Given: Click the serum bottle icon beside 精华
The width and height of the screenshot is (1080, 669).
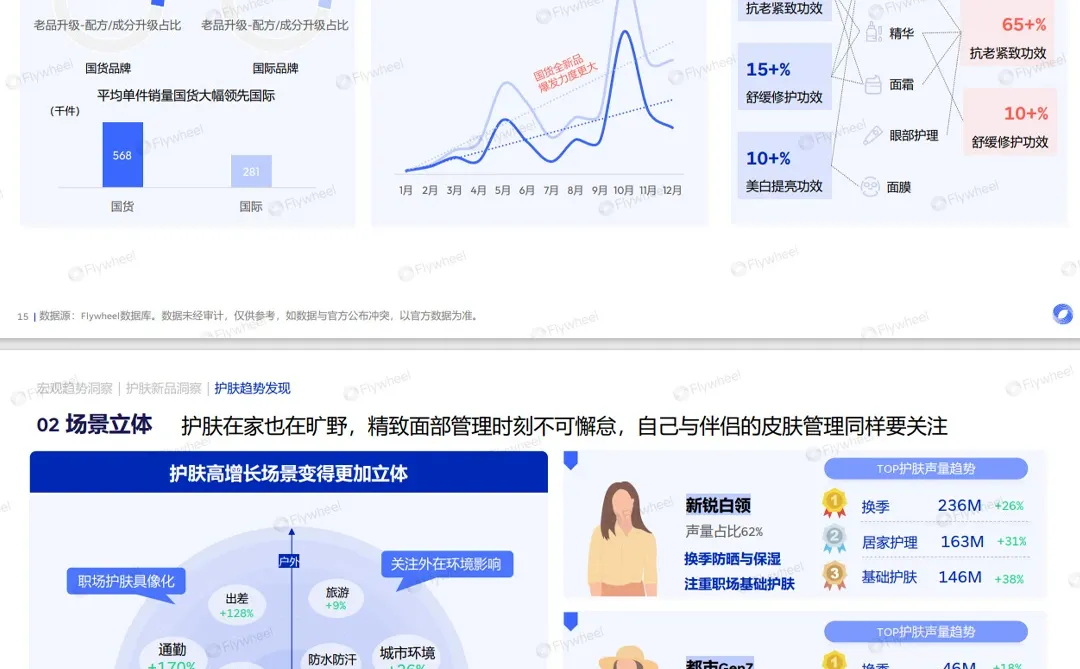Looking at the screenshot, I should pyautogui.click(x=873, y=32).
